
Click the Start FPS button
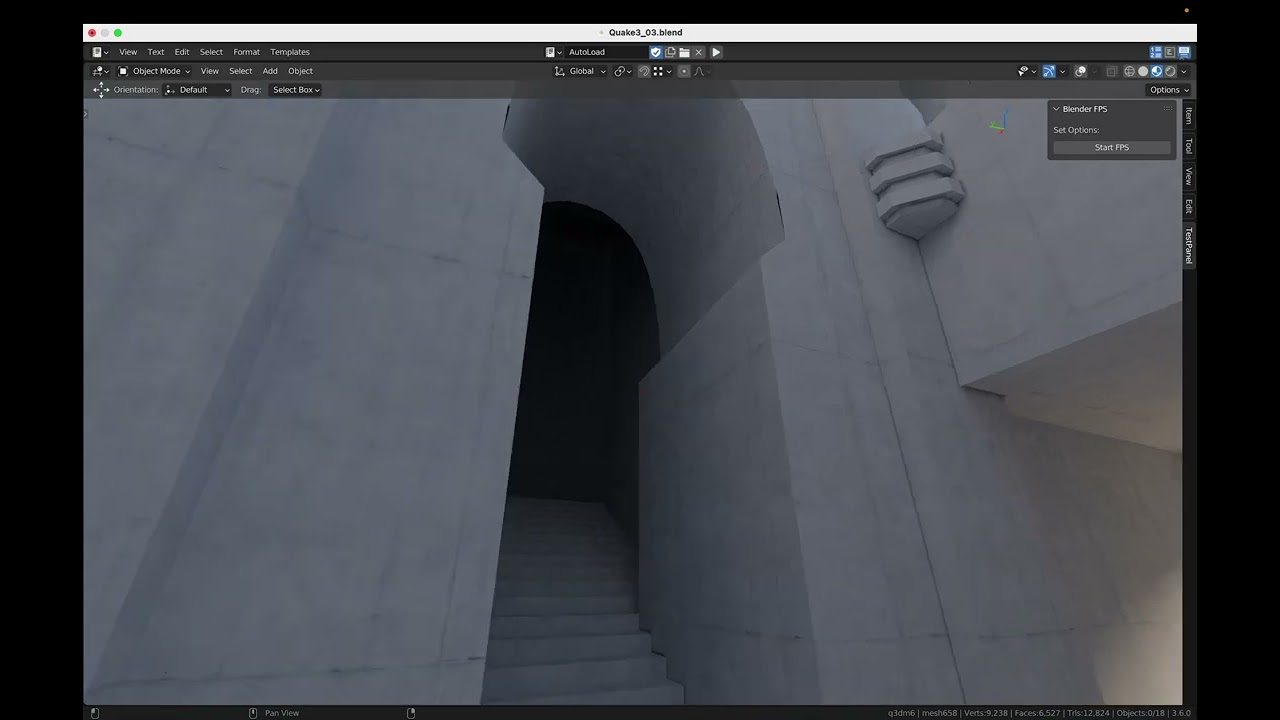pyautogui.click(x=1111, y=147)
